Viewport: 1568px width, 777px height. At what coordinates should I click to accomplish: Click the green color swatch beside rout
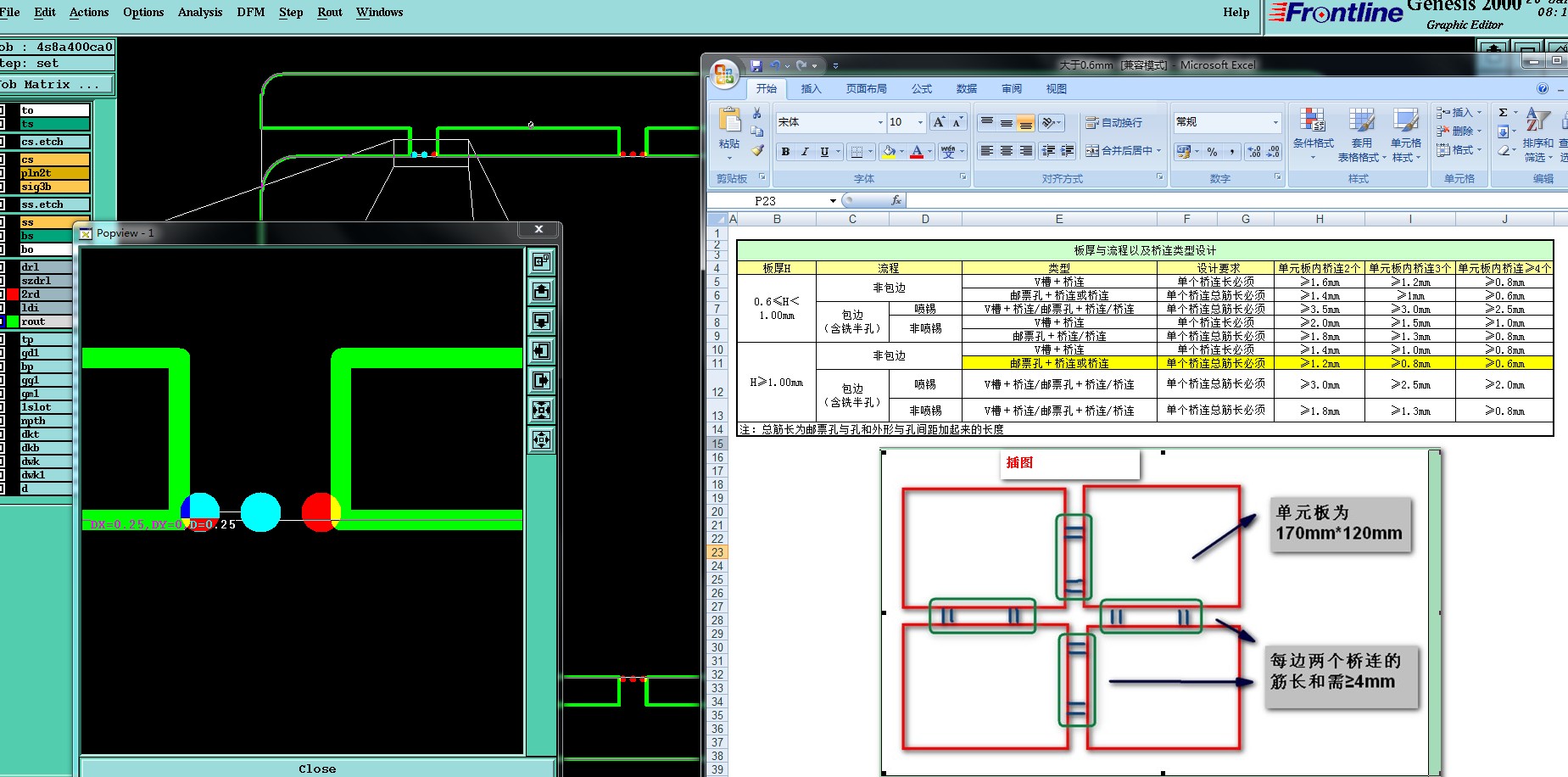[13, 321]
